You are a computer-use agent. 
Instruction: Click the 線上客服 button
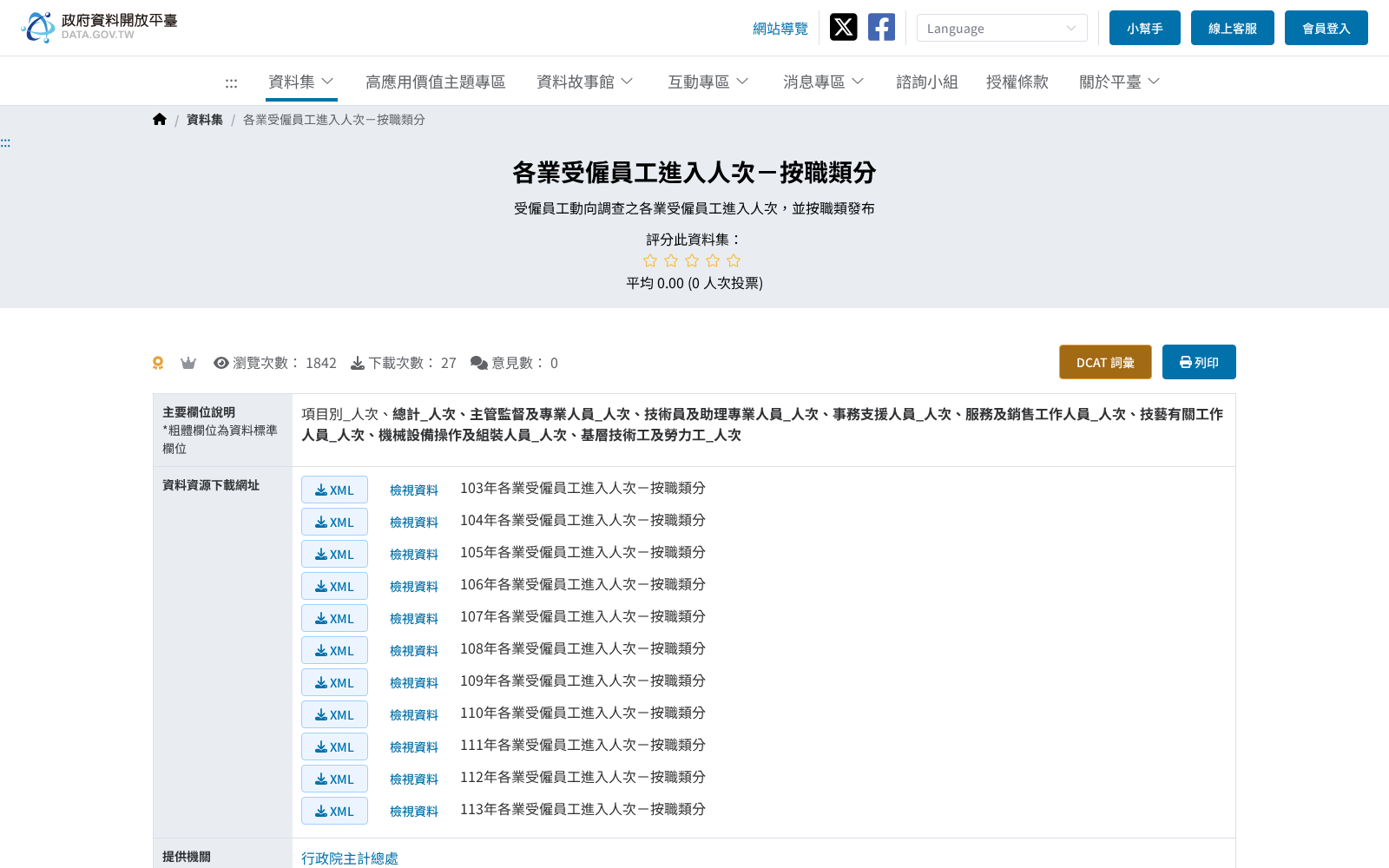tap(1233, 28)
